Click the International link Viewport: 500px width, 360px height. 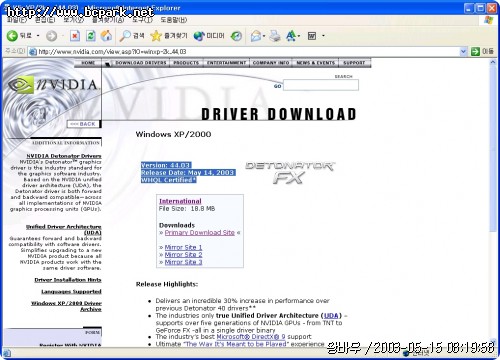click(x=180, y=201)
